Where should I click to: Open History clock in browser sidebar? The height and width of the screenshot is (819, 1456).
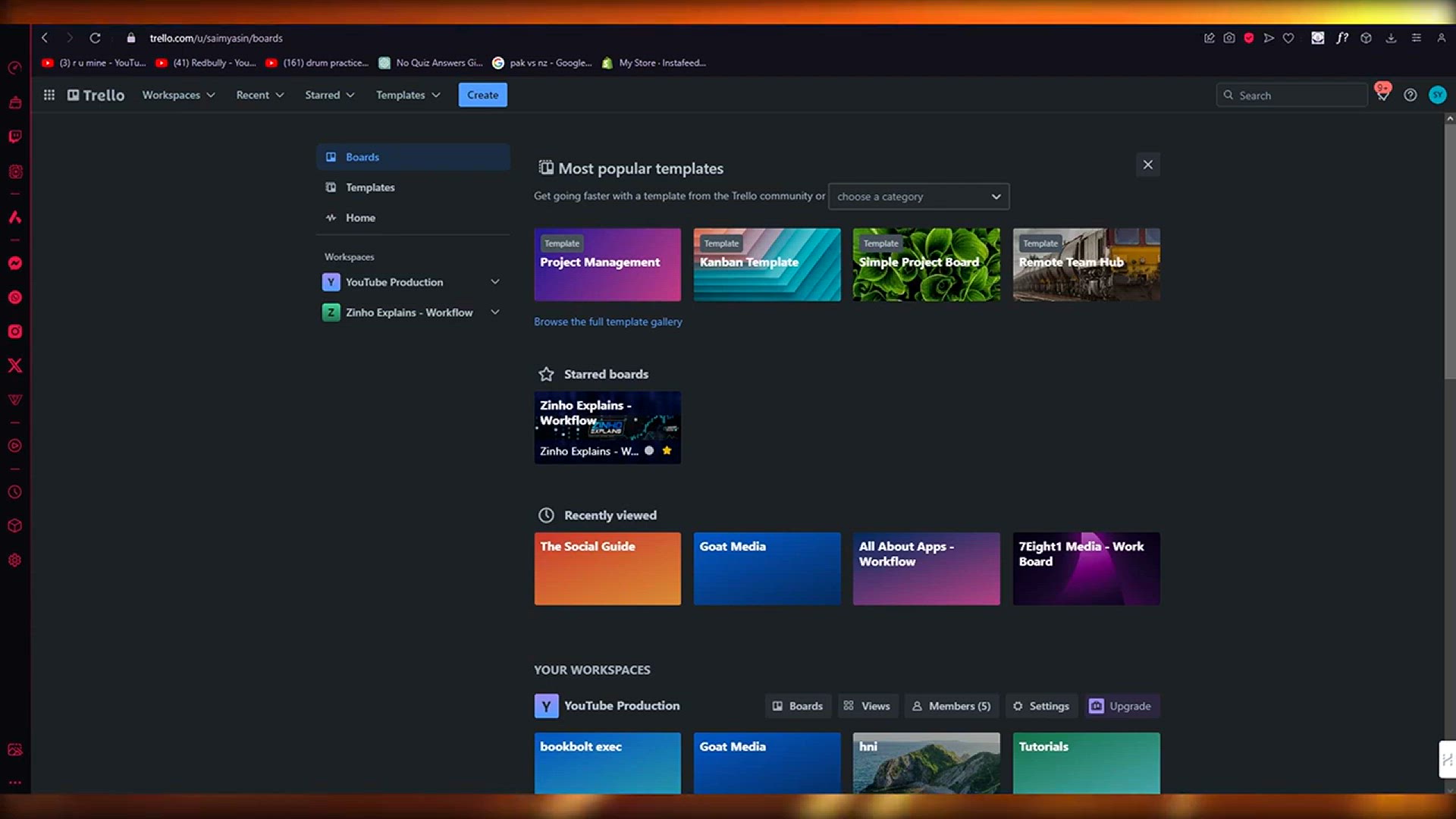(15, 492)
